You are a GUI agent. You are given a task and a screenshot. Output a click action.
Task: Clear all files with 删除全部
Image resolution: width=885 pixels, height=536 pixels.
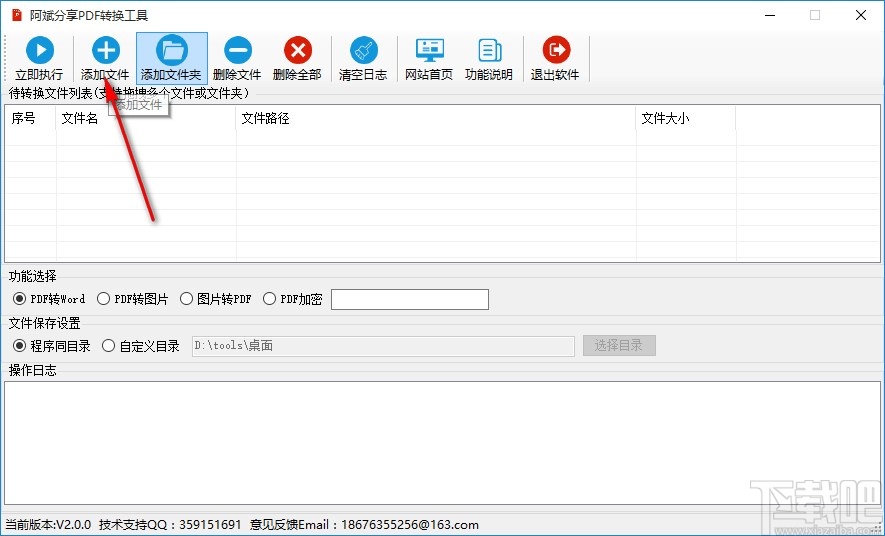[297, 59]
